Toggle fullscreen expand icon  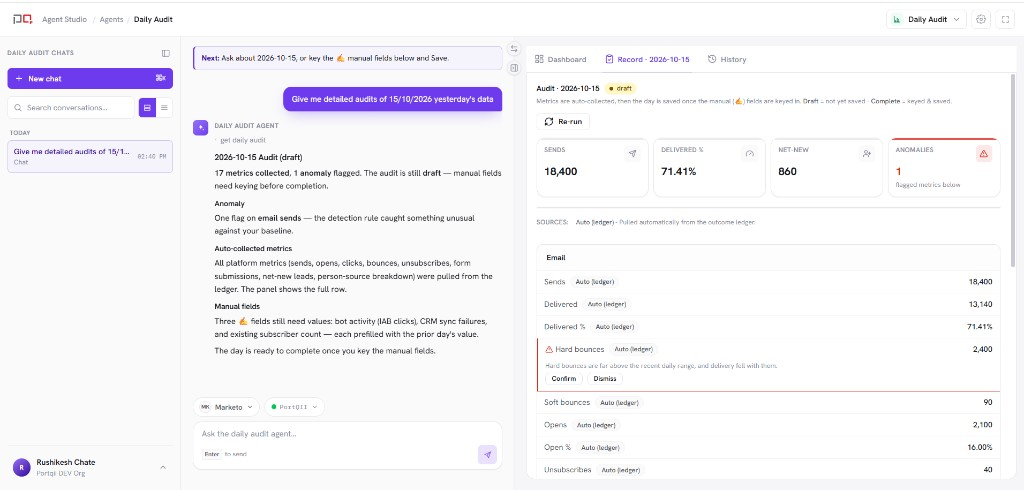click(1005, 19)
